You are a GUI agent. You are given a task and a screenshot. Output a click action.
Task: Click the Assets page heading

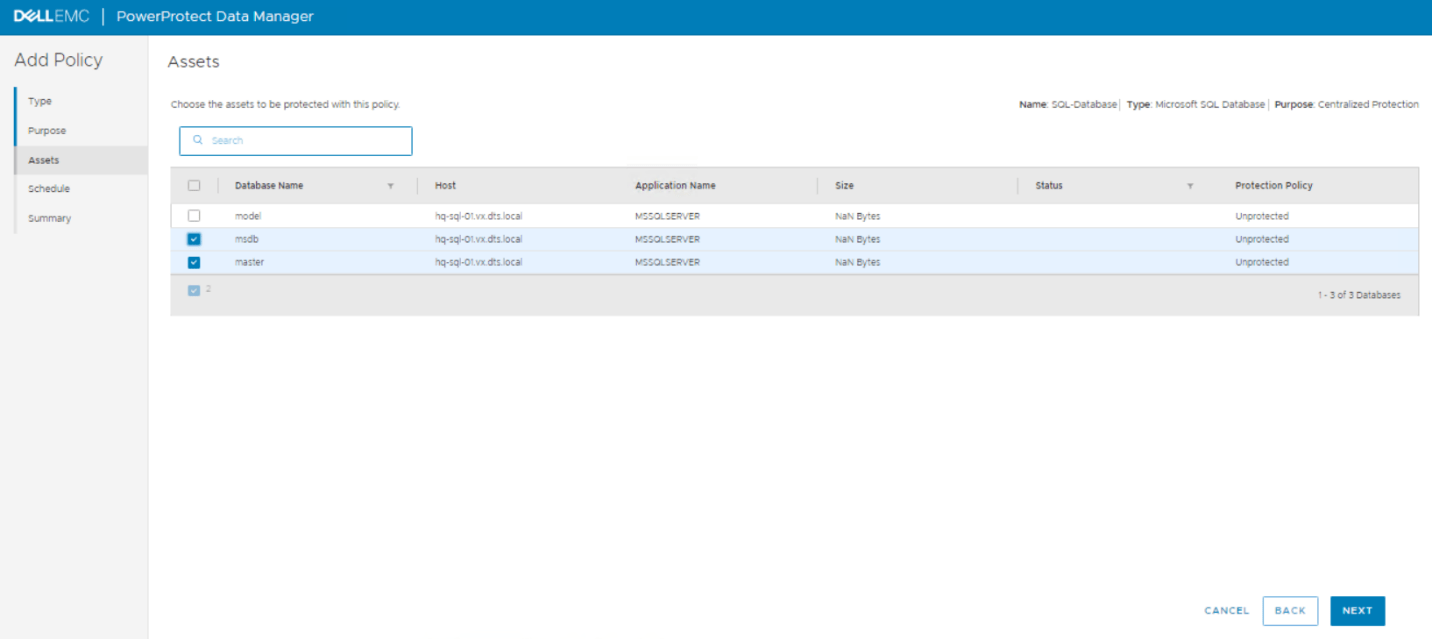point(193,62)
